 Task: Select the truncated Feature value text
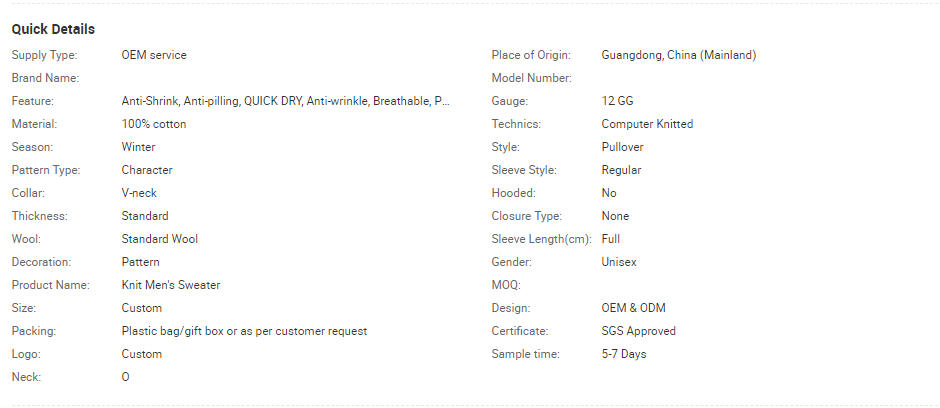(x=285, y=101)
